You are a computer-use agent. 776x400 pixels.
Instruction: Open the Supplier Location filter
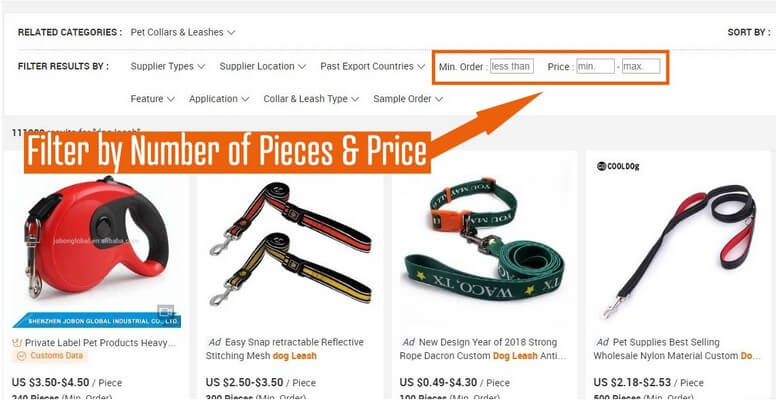[x=263, y=66]
